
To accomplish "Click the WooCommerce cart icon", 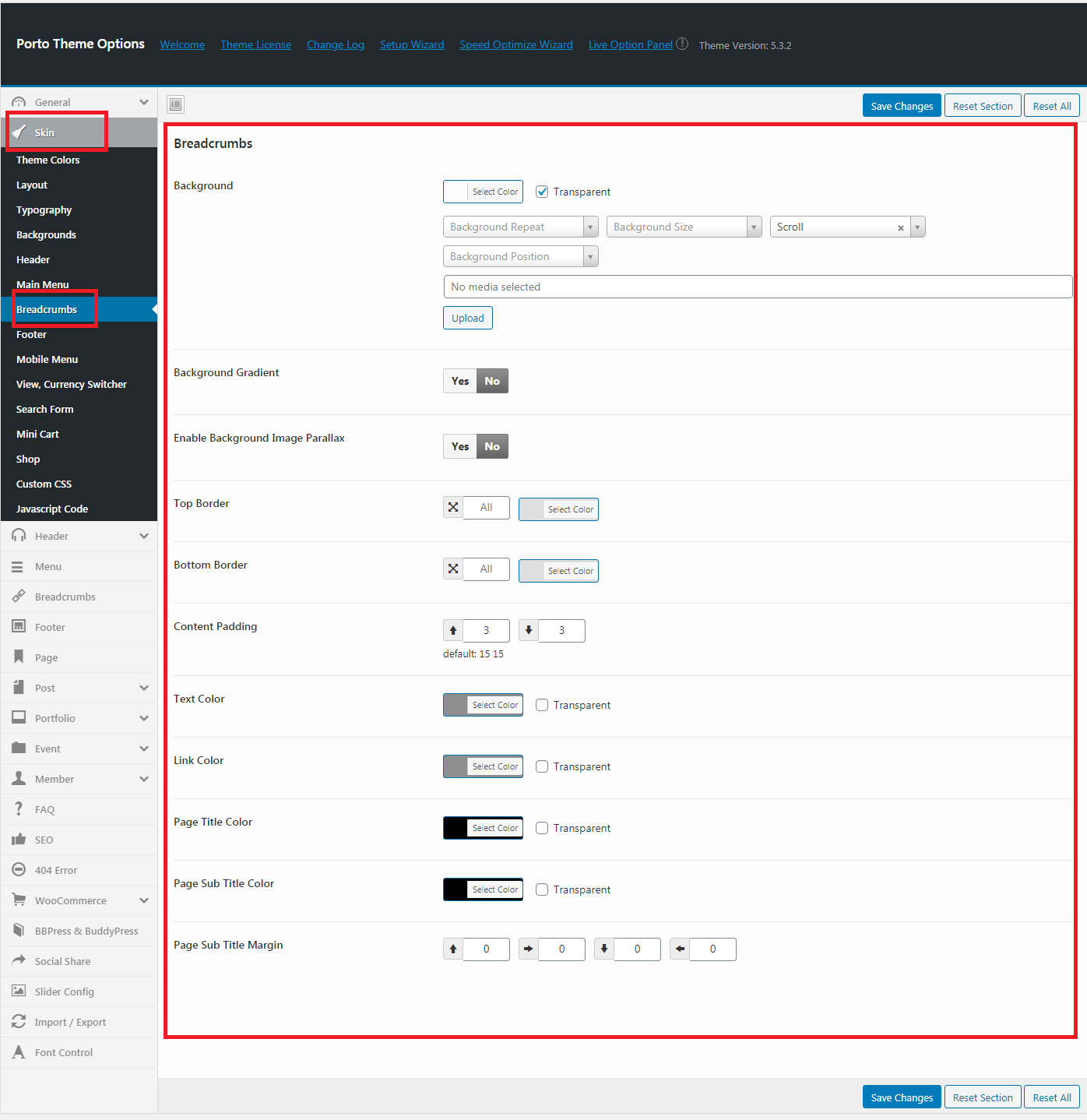I will coord(19,900).
